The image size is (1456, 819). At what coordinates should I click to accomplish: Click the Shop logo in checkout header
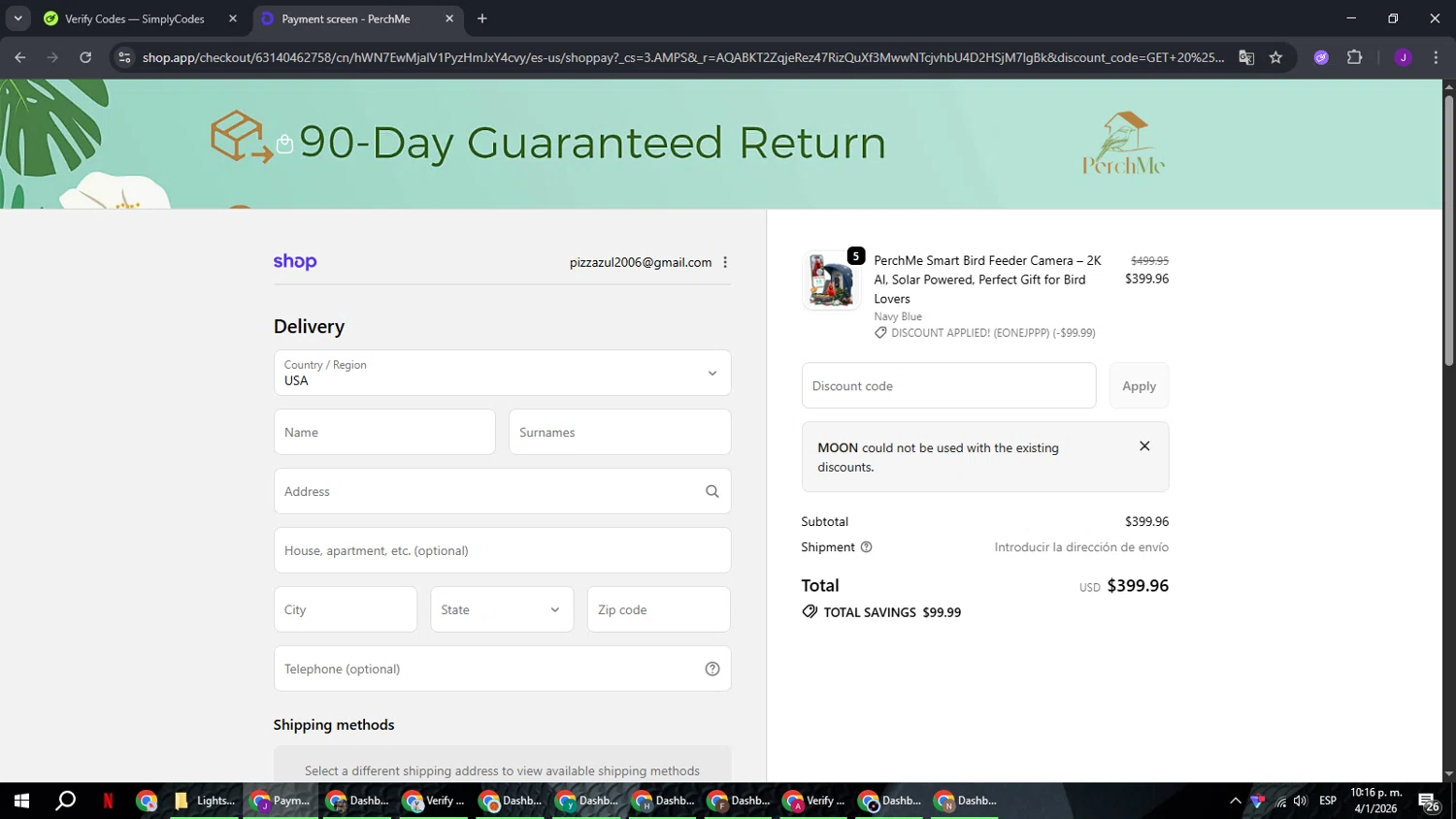pyautogui.click(x=295, y=261)
